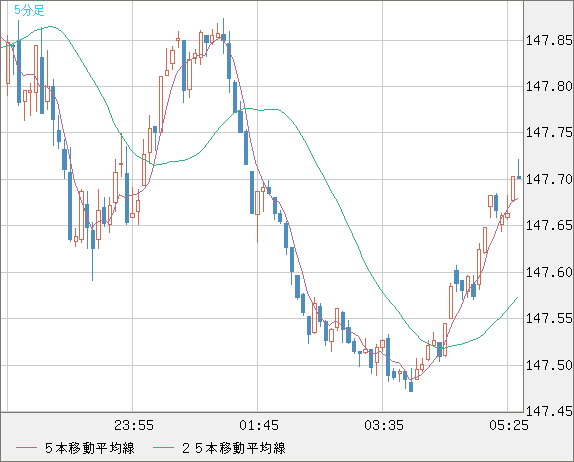574x462 pixels.
Task: Click the 147.75 price axis label
Action: [x=549, y=133]
